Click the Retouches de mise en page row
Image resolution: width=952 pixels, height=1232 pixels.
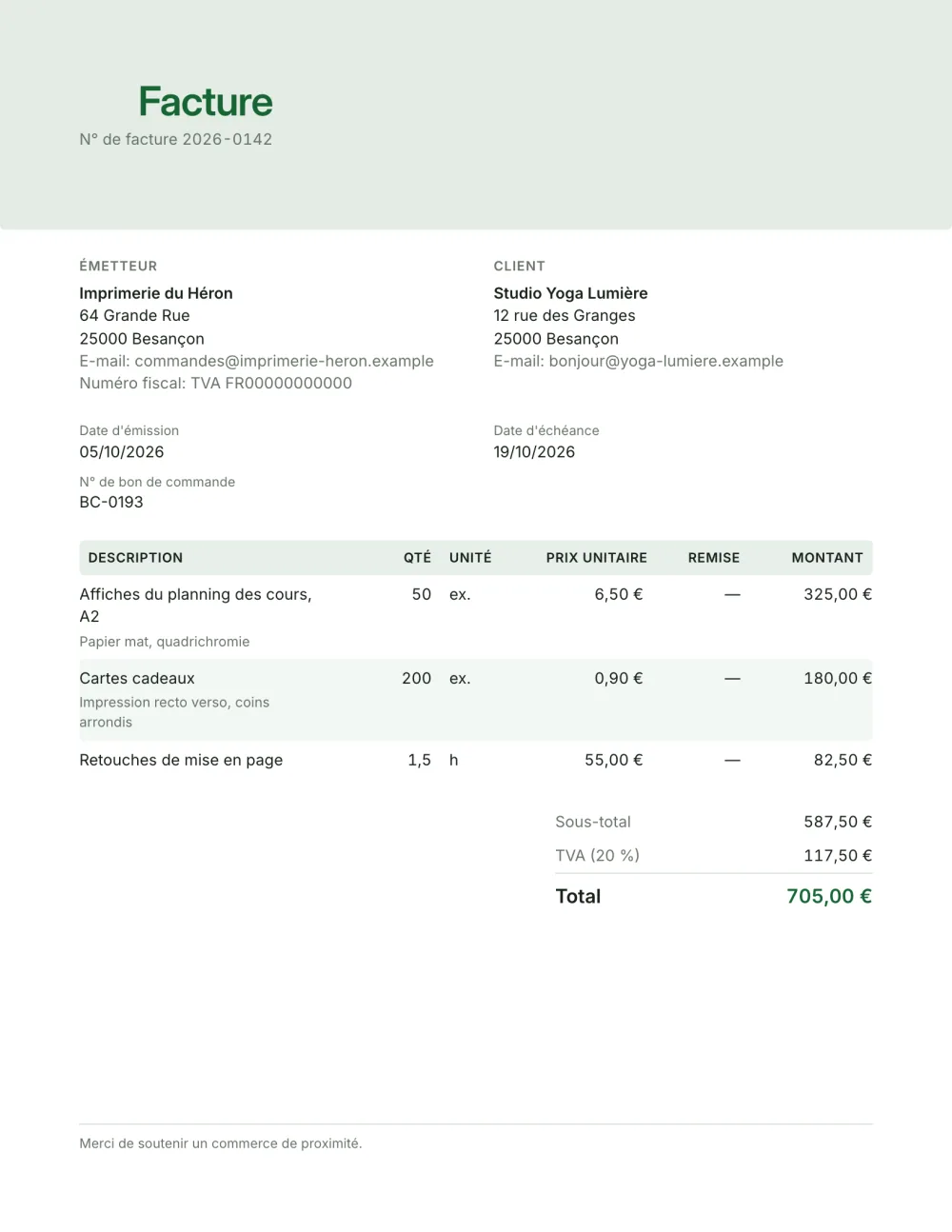476,760
